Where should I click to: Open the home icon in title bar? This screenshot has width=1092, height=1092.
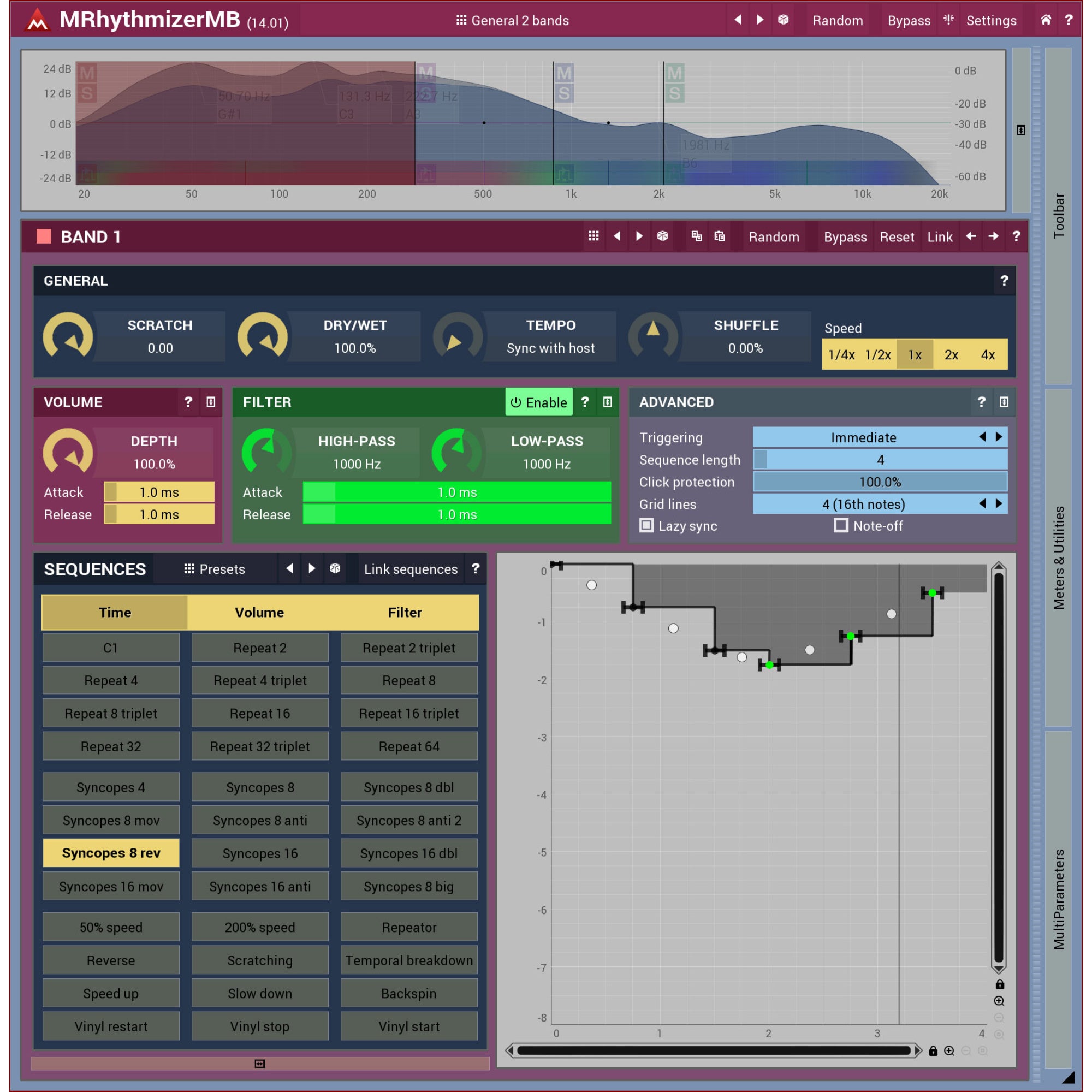1046,20
